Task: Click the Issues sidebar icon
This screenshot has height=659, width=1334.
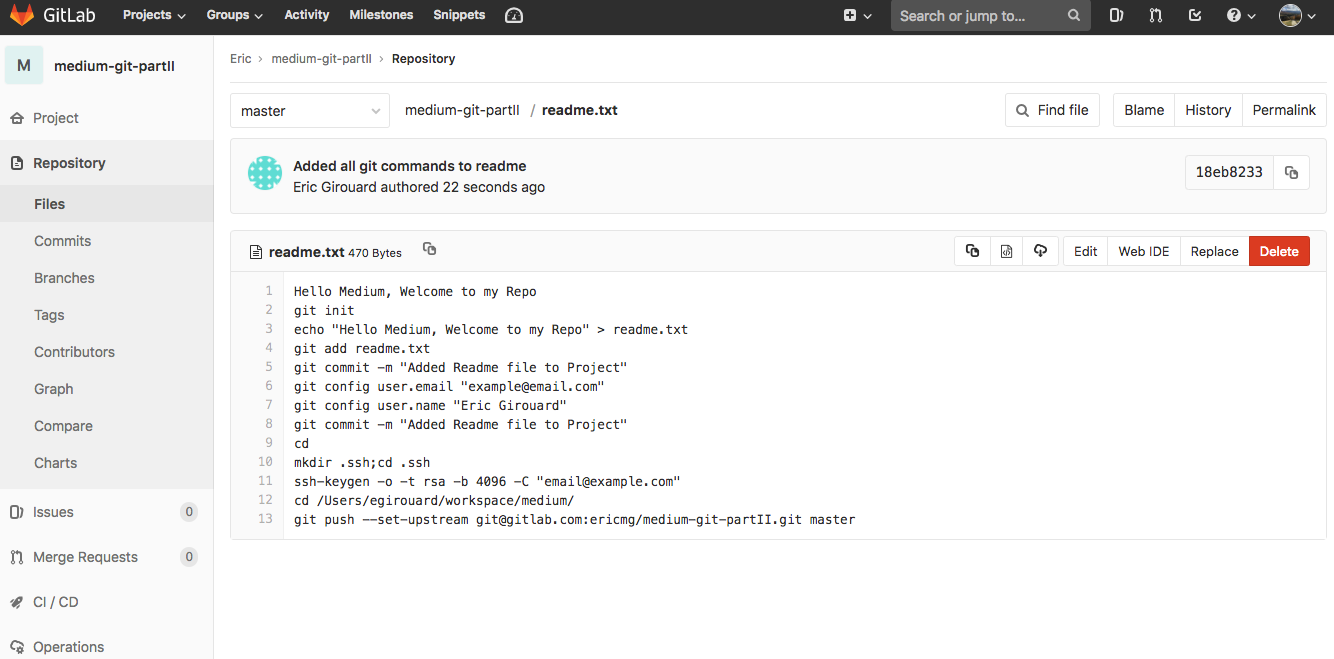Action: pyautogui.click(x=16, y=512)
